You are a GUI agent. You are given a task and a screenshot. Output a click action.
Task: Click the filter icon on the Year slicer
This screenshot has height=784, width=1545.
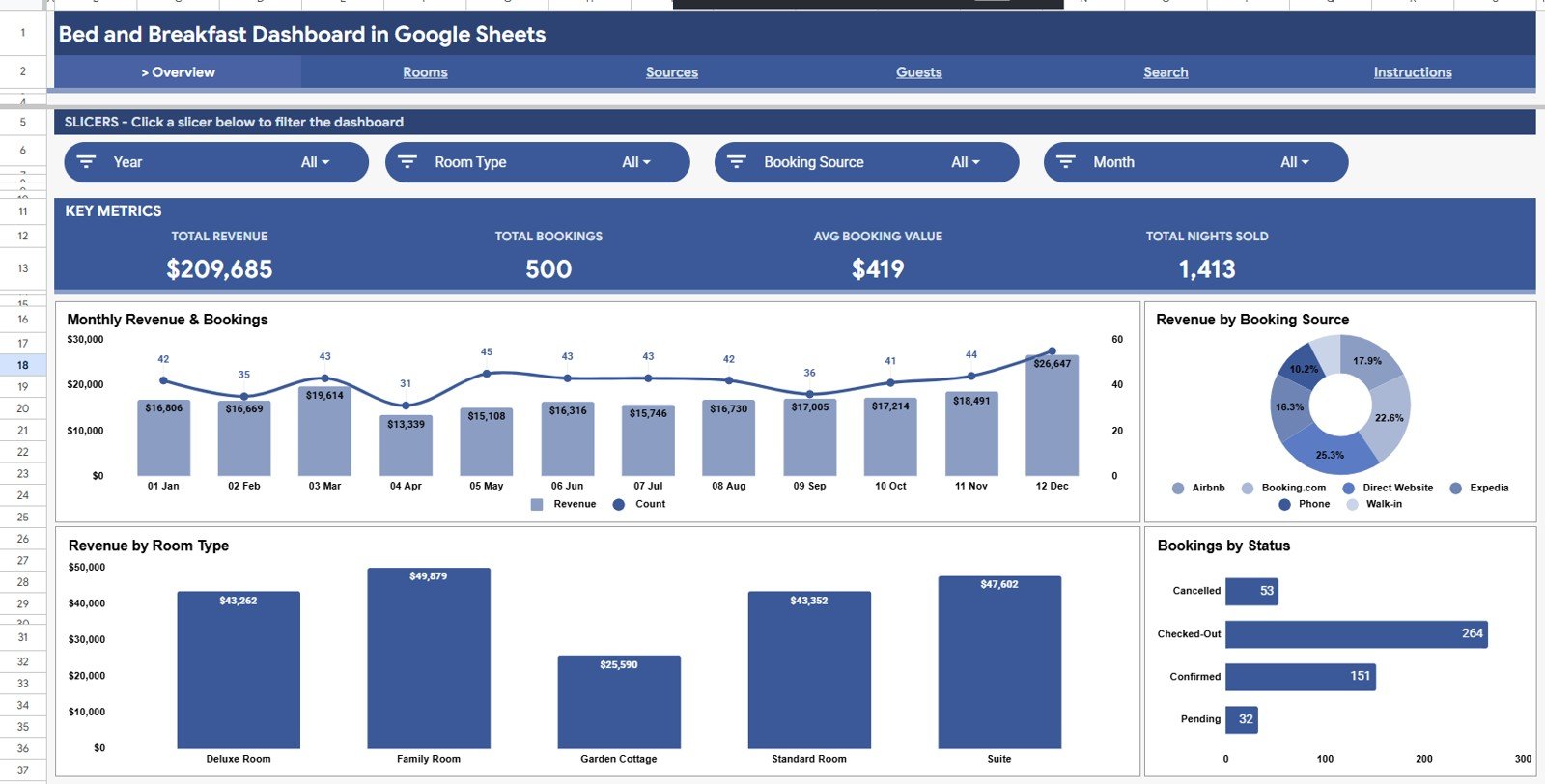point(86,162)
